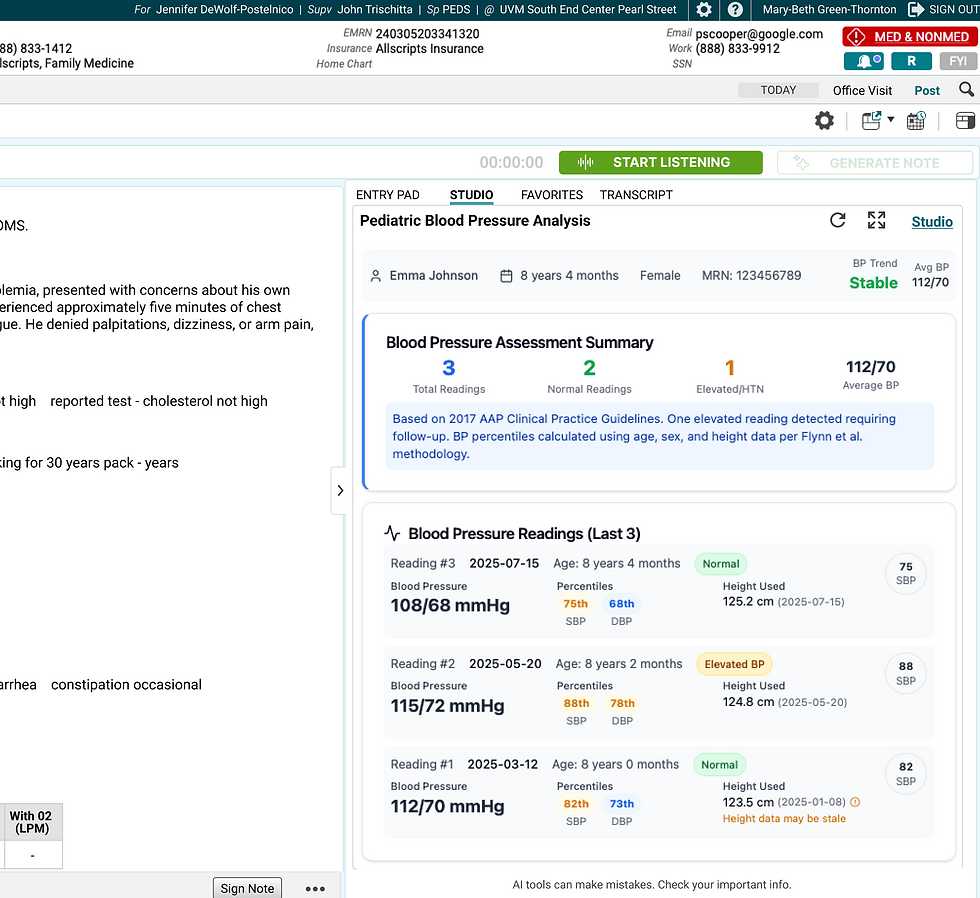Click the MRN: 123456789 text

751,276
